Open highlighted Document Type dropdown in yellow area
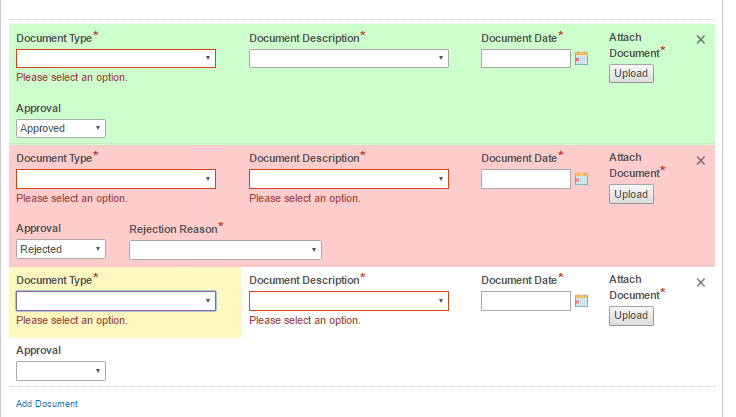The width and height of the screenshot is (736, 417). [x=116, y=301]
